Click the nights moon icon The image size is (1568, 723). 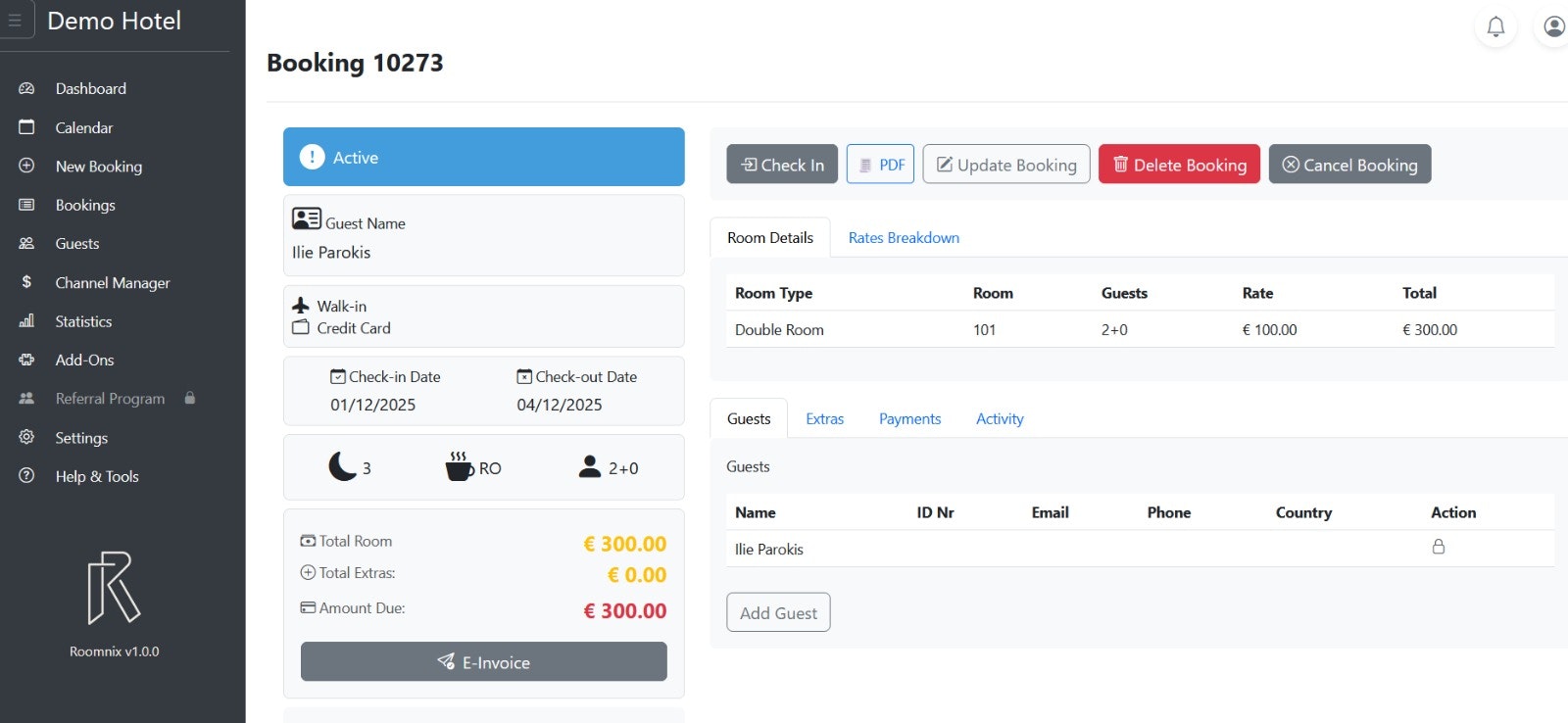(342, 466)
